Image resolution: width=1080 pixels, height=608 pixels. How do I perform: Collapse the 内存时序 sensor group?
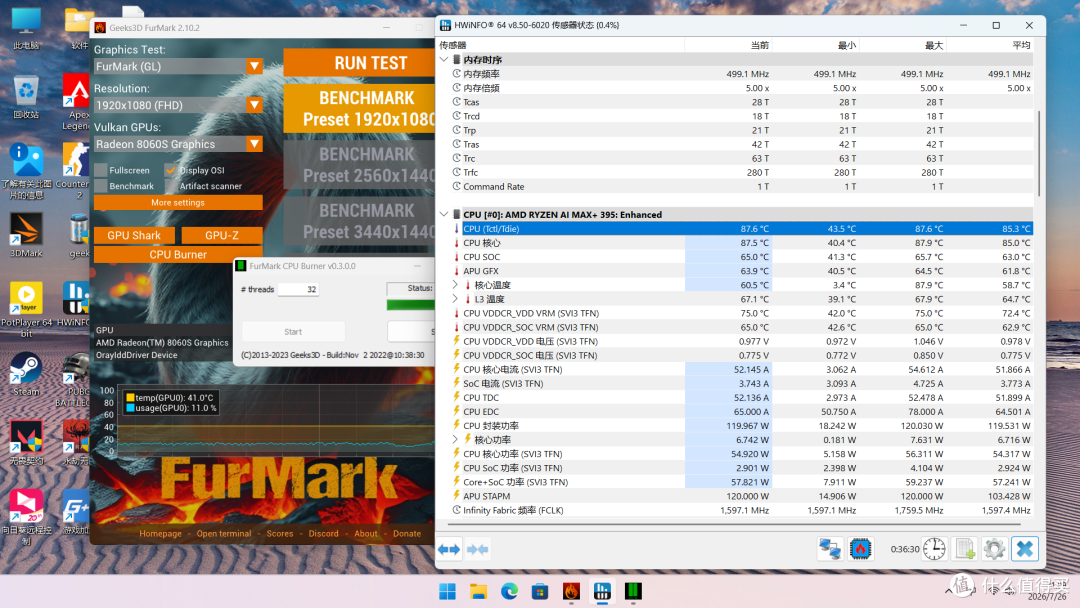tap(444, 60)
